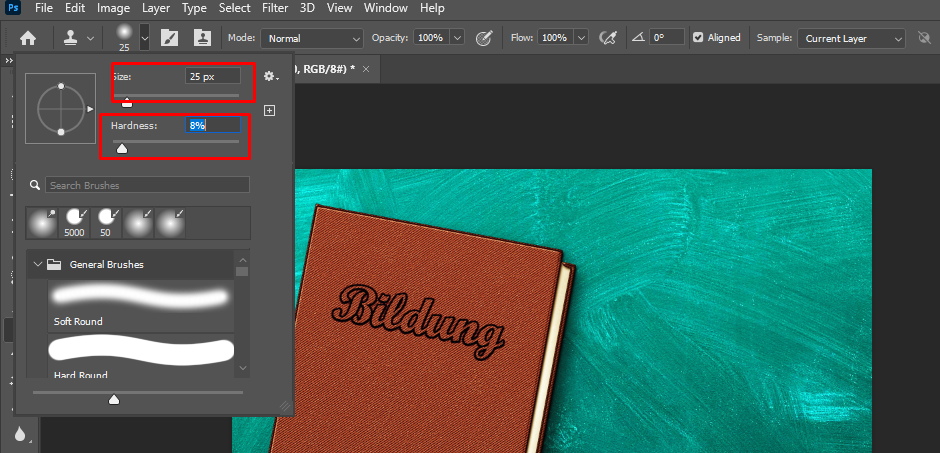This screenshot has height=453, width=940.
Task: Select the Clone Stamp tool preset icon
Action: point(70,38)
